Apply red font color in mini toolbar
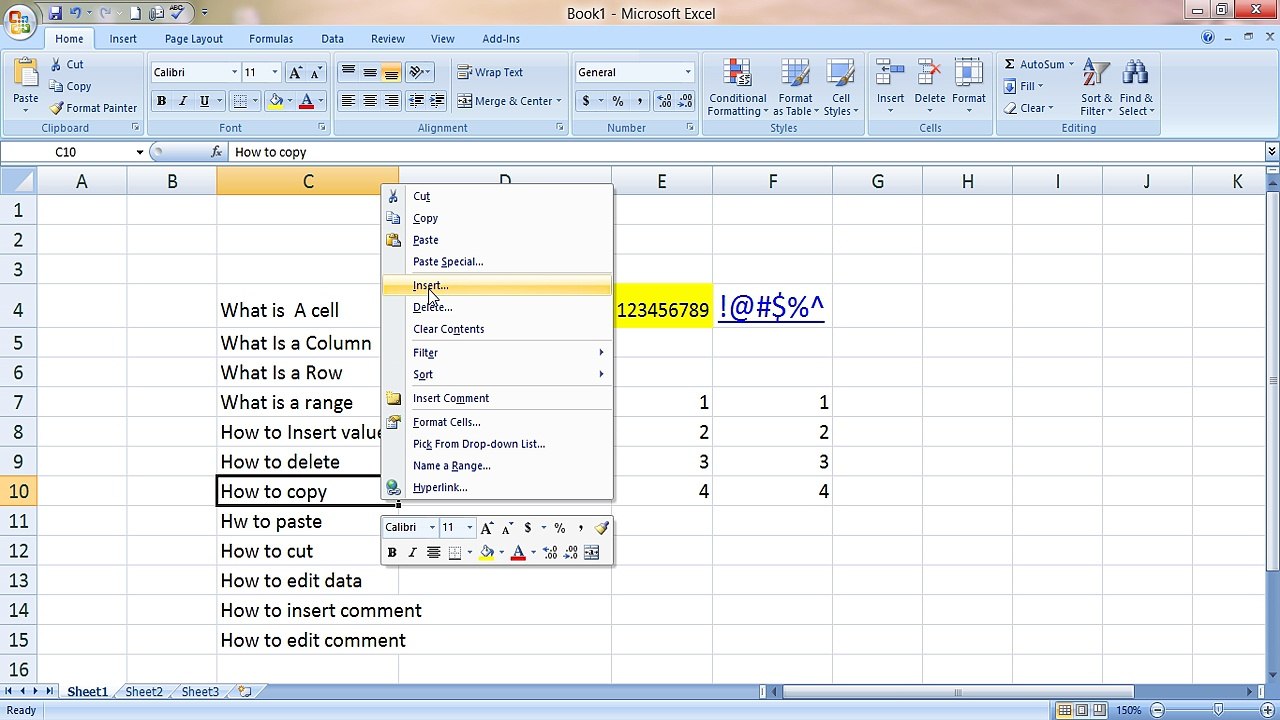Screen dimensions: 1280x720 pos(518,552)
